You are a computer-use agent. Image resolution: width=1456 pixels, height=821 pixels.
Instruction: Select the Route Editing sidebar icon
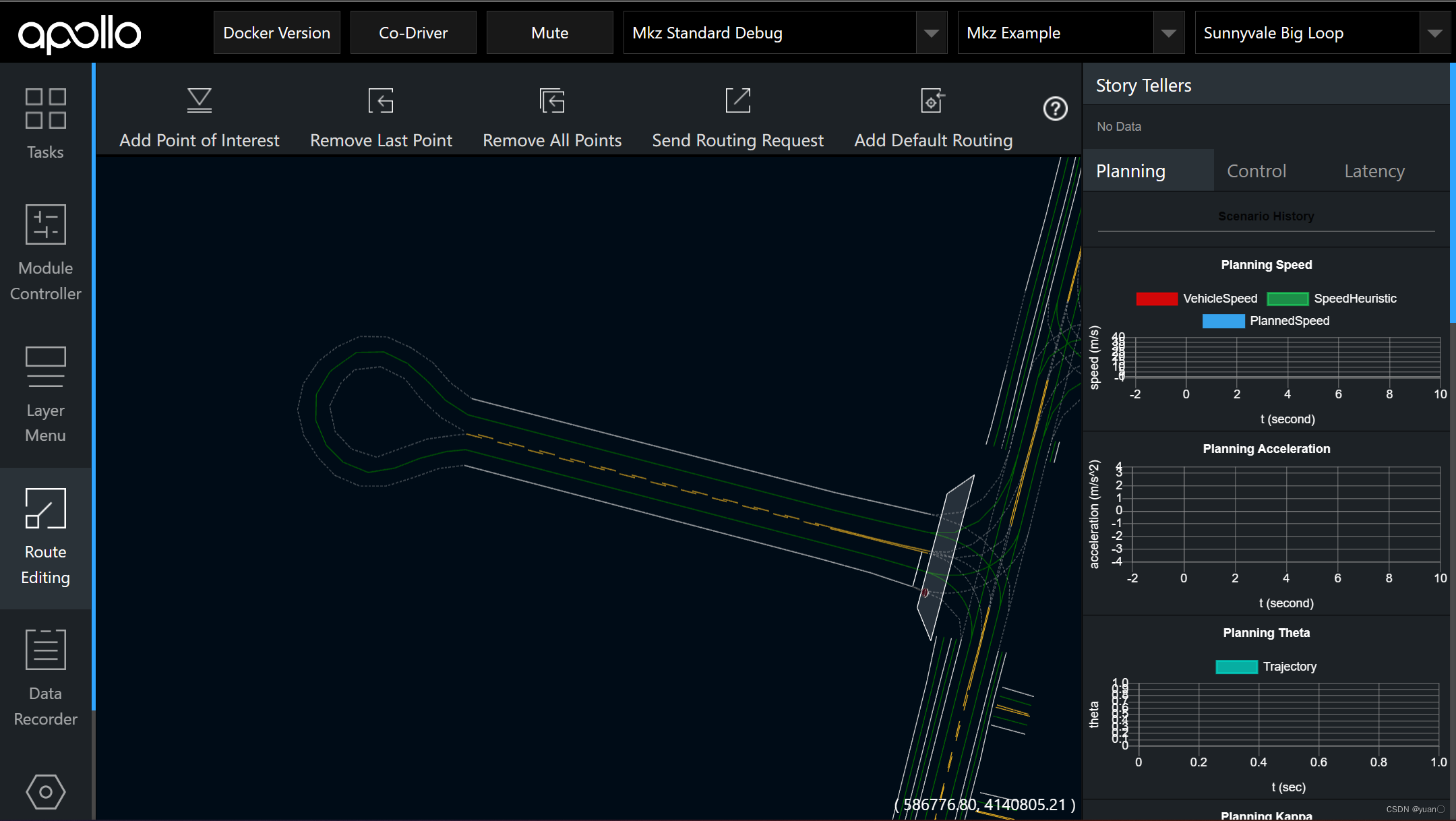tap(45, 508)
